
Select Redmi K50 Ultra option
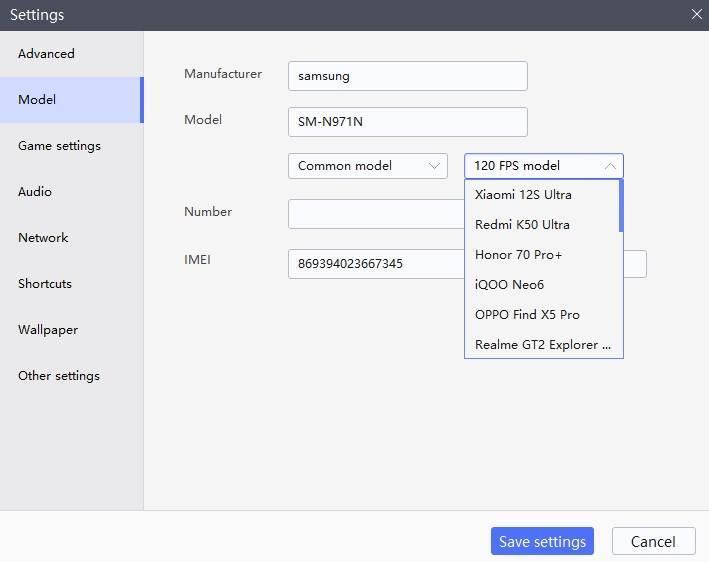[522, 225]
